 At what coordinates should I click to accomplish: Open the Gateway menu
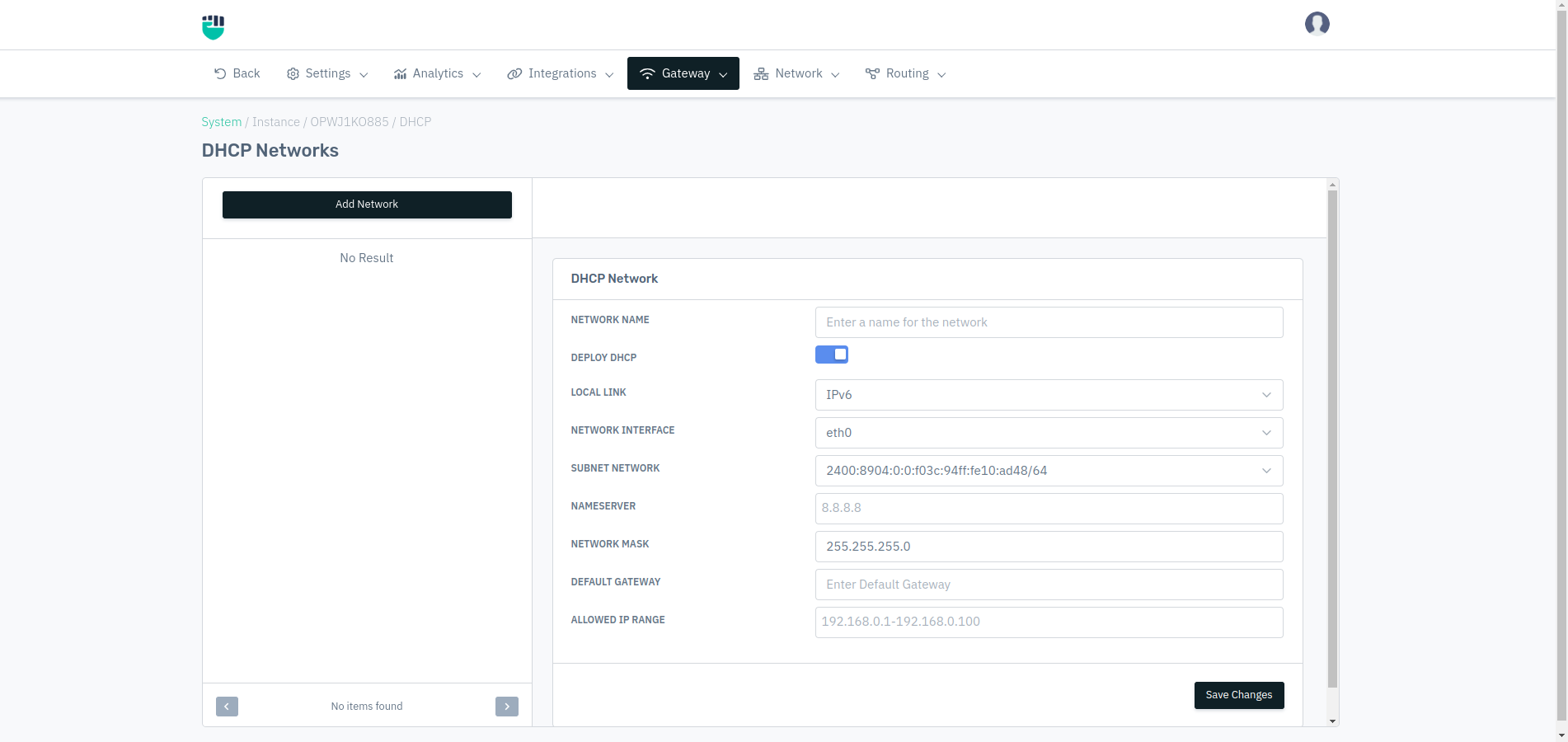click(683, 73)
